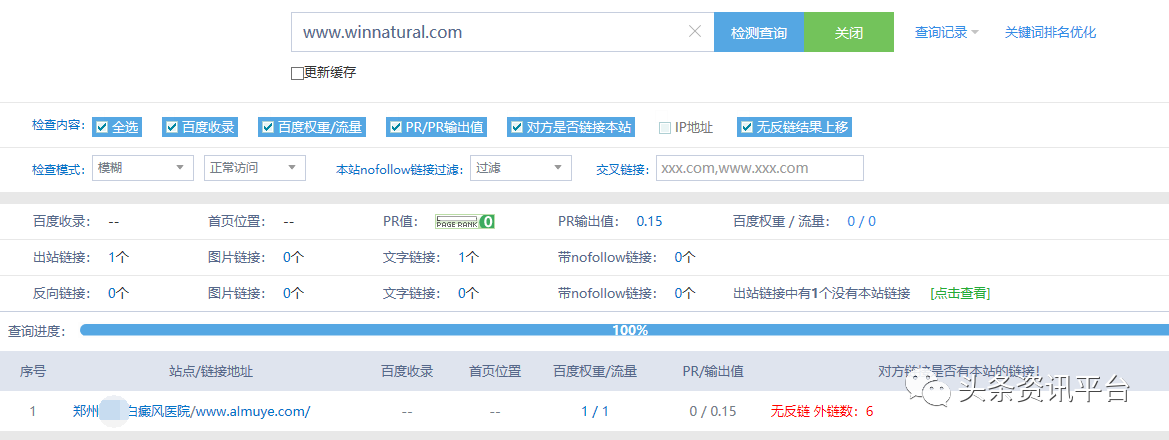
Task: Expand the nofollow 过滤 dropdown
Action: point(520,168)
